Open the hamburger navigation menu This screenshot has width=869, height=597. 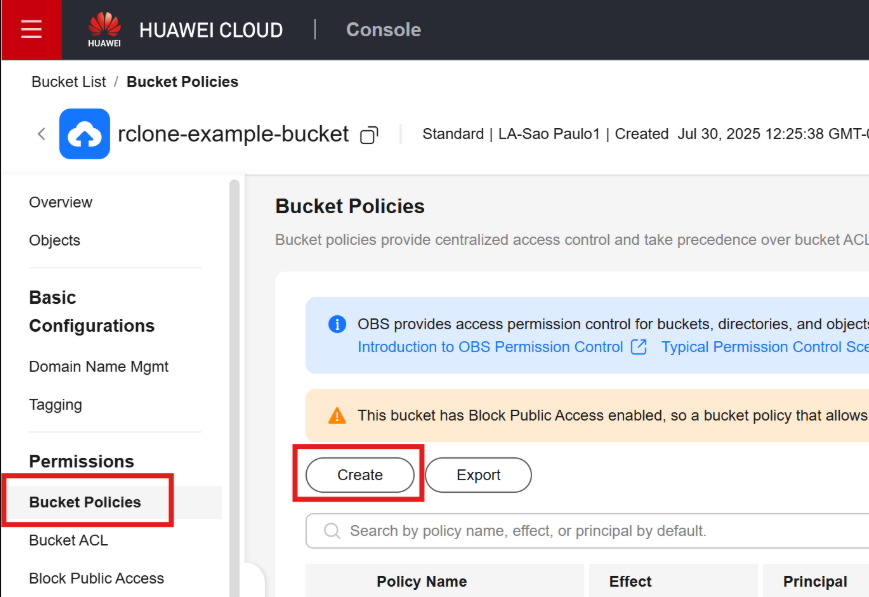point(30,29)
